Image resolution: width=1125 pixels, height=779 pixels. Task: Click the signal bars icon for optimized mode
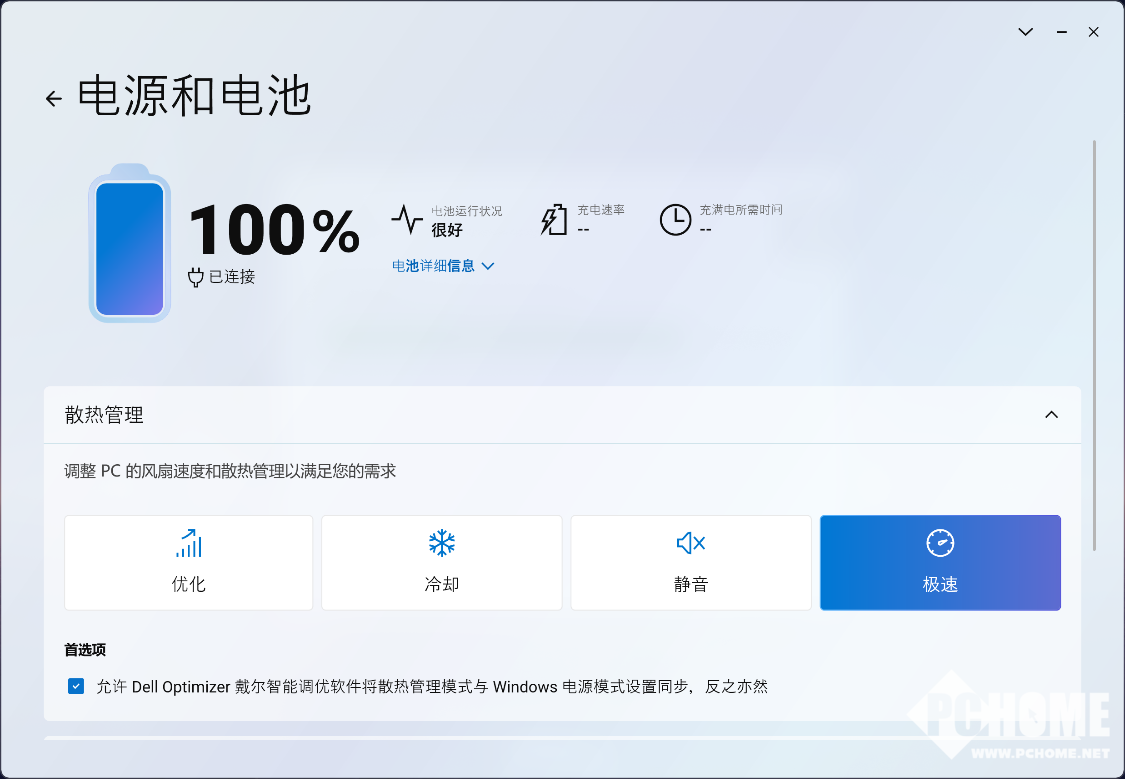click(188, 544)
